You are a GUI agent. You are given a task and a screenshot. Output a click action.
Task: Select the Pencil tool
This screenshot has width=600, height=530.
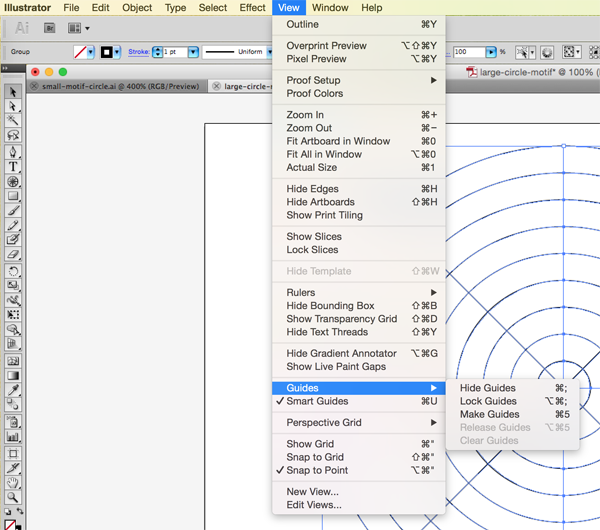tap(13, 225)
